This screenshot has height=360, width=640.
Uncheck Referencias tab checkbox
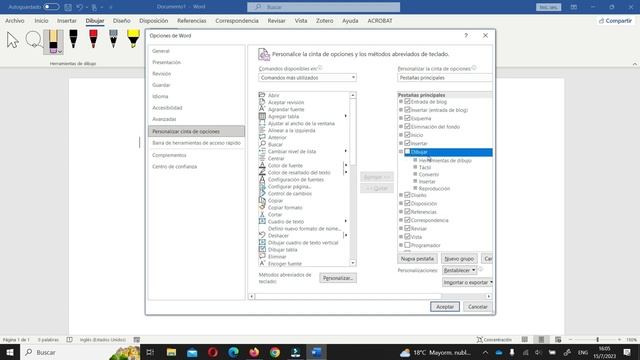click(407, 211)
